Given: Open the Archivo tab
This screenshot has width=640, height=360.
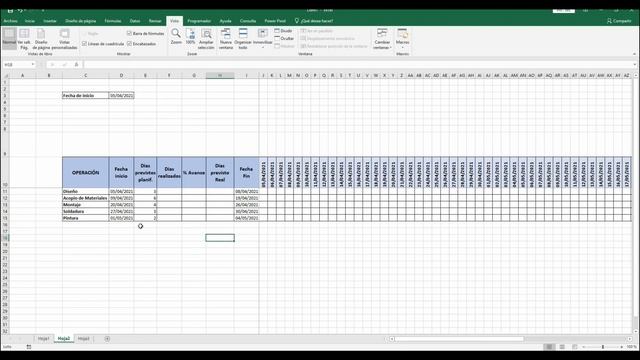Looking at the screenshot, I should (11, 21).
